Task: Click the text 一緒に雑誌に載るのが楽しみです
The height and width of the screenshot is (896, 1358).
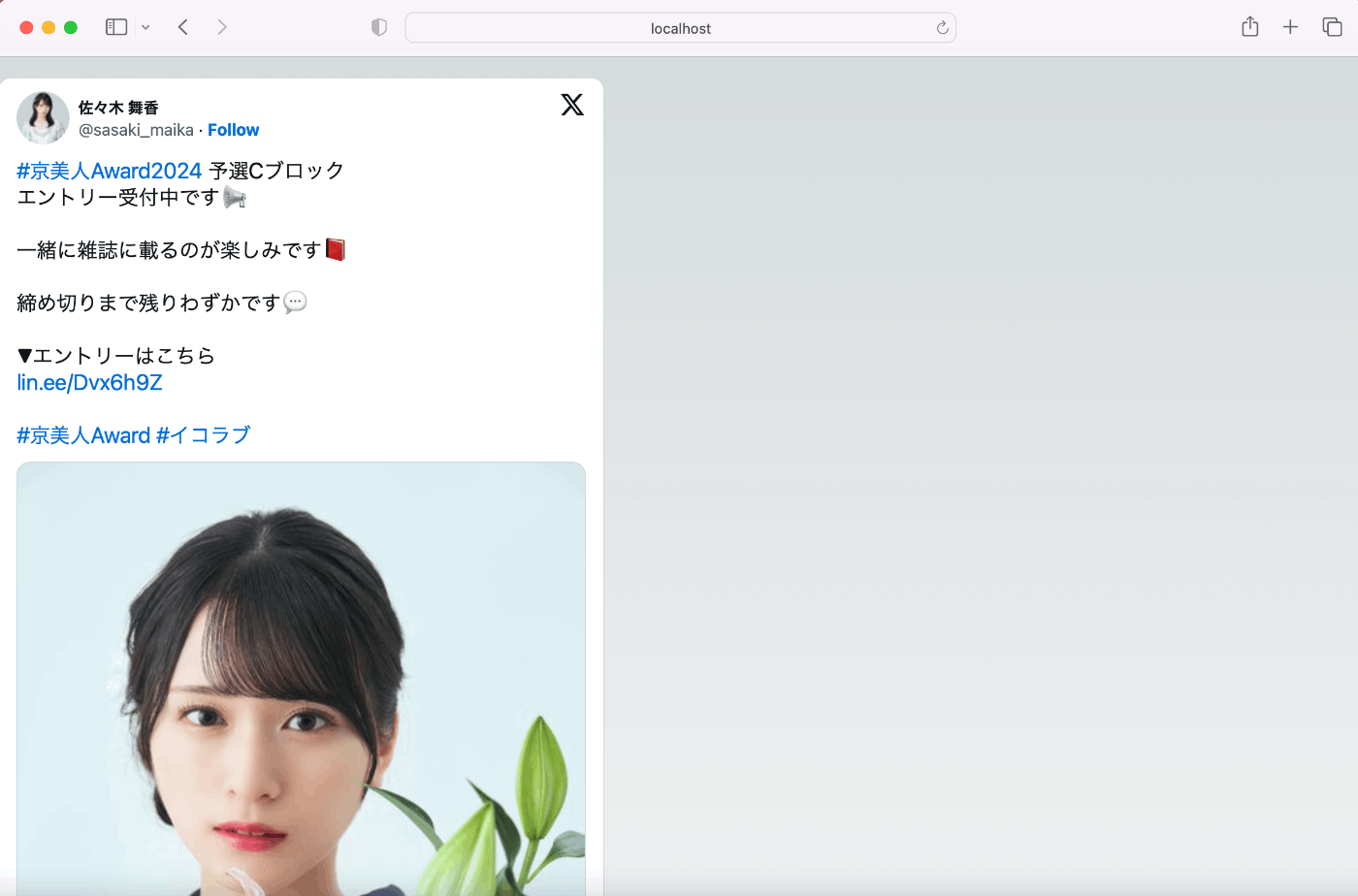Action: (x=169, y=250)
